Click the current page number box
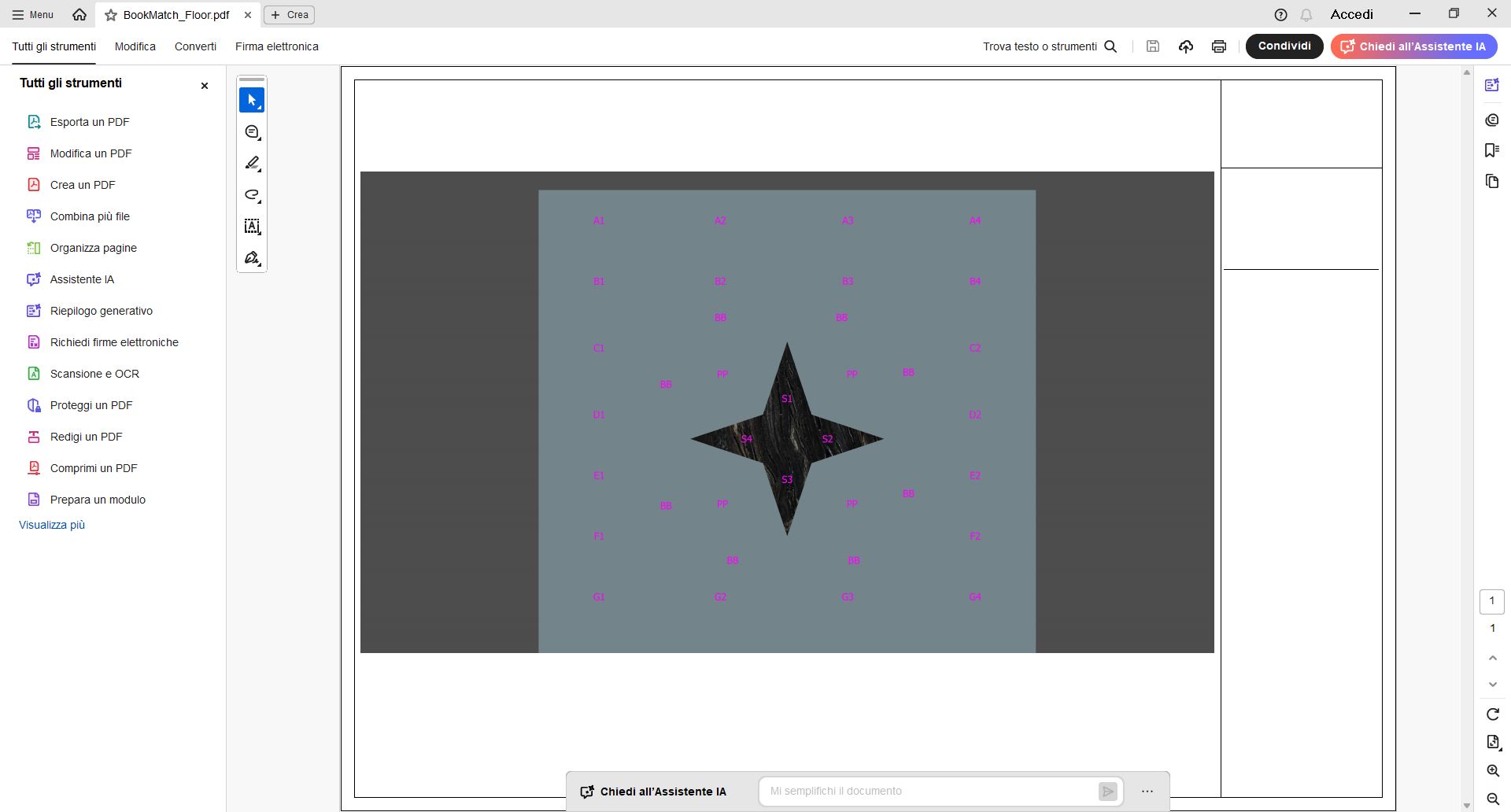 point(1492,601)
